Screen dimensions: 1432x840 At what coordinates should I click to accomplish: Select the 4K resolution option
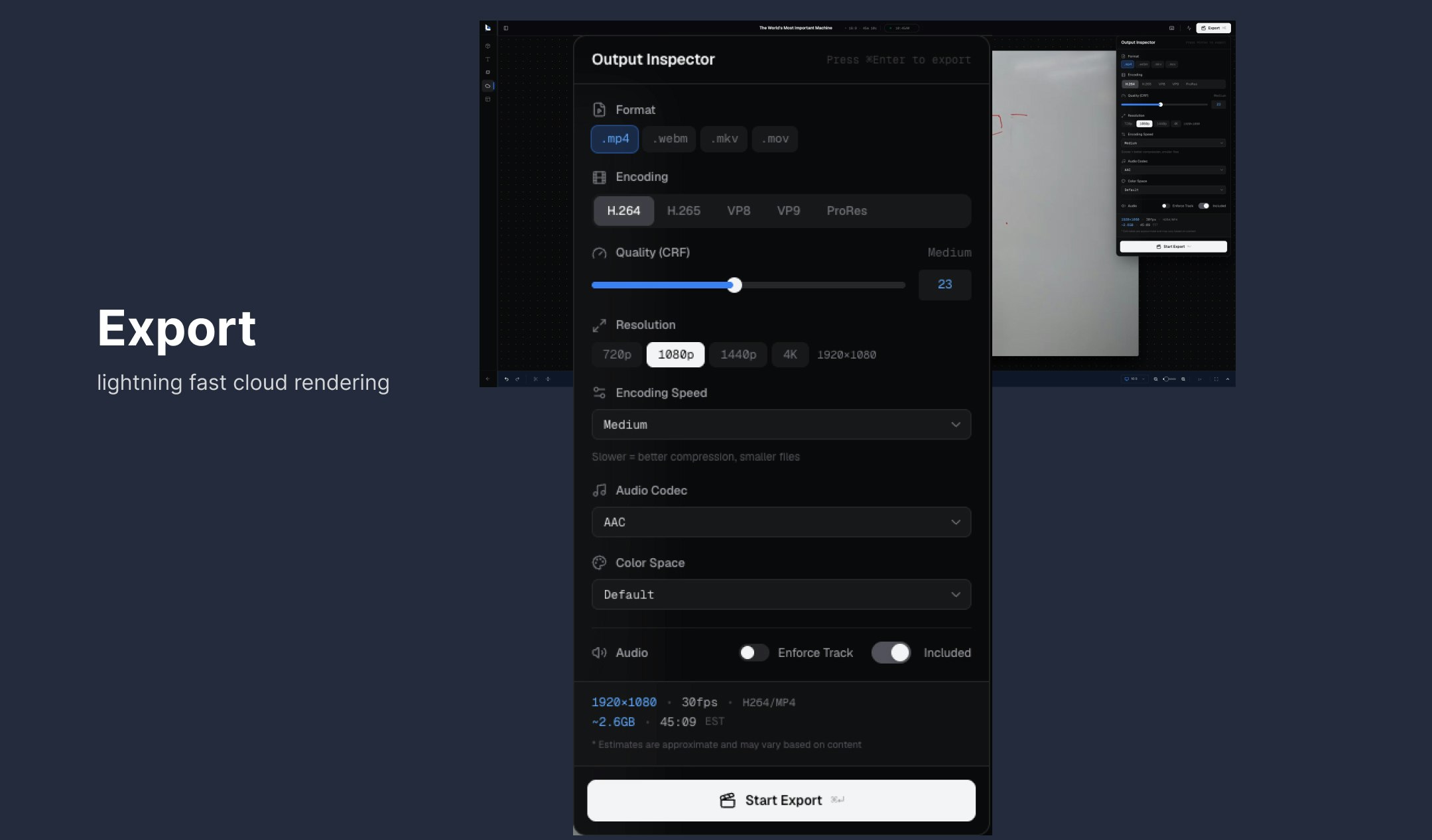[790, 355]
